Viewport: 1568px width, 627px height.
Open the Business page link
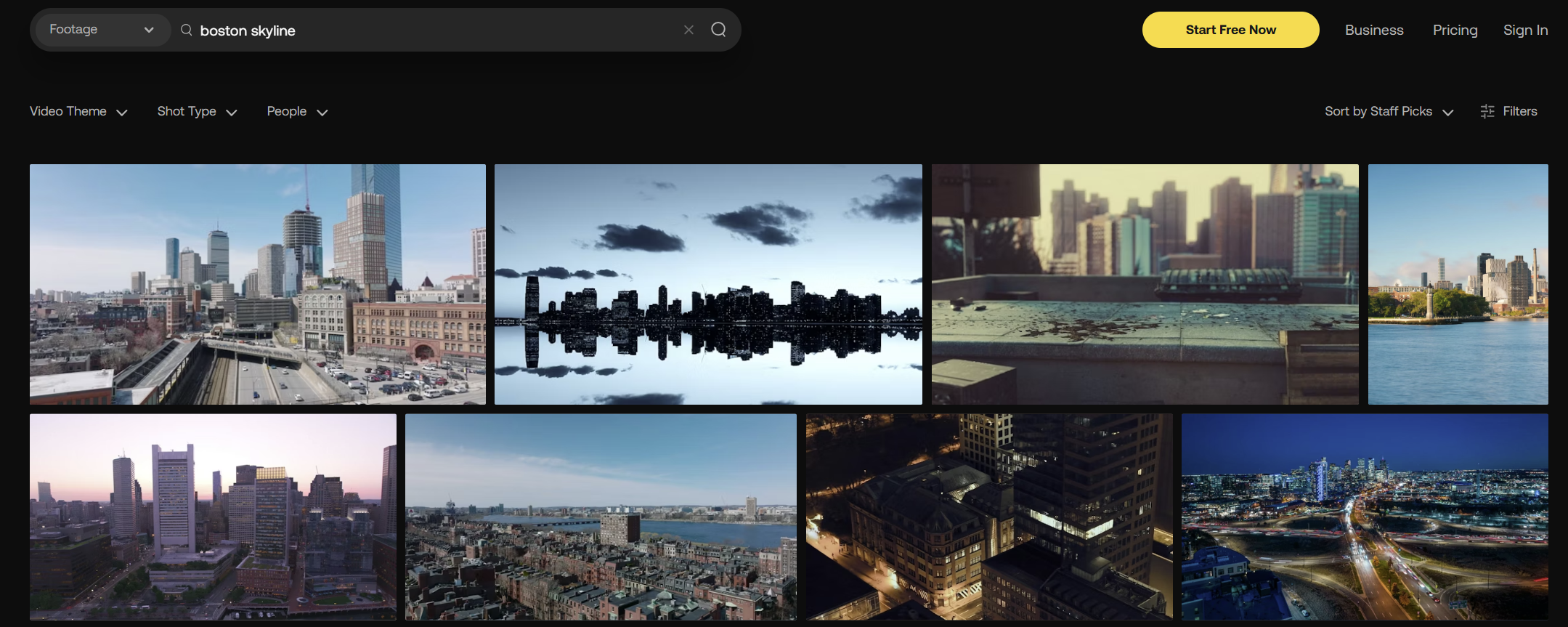1373,30
